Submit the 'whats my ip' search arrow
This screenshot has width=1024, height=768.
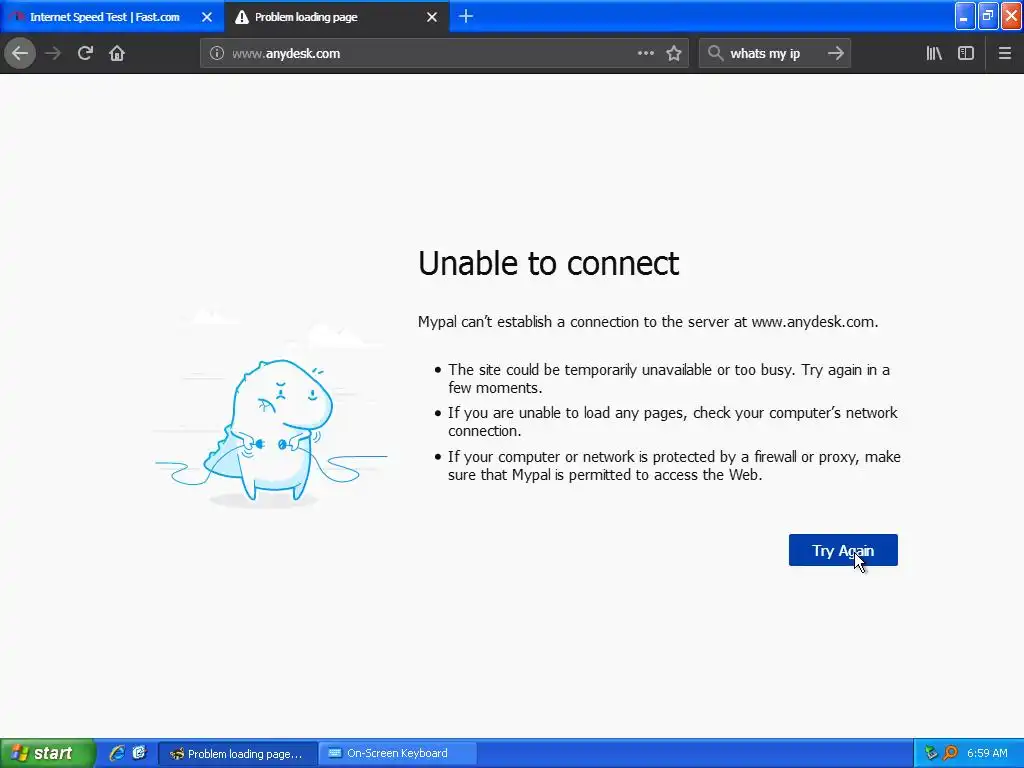click(836, 54)
